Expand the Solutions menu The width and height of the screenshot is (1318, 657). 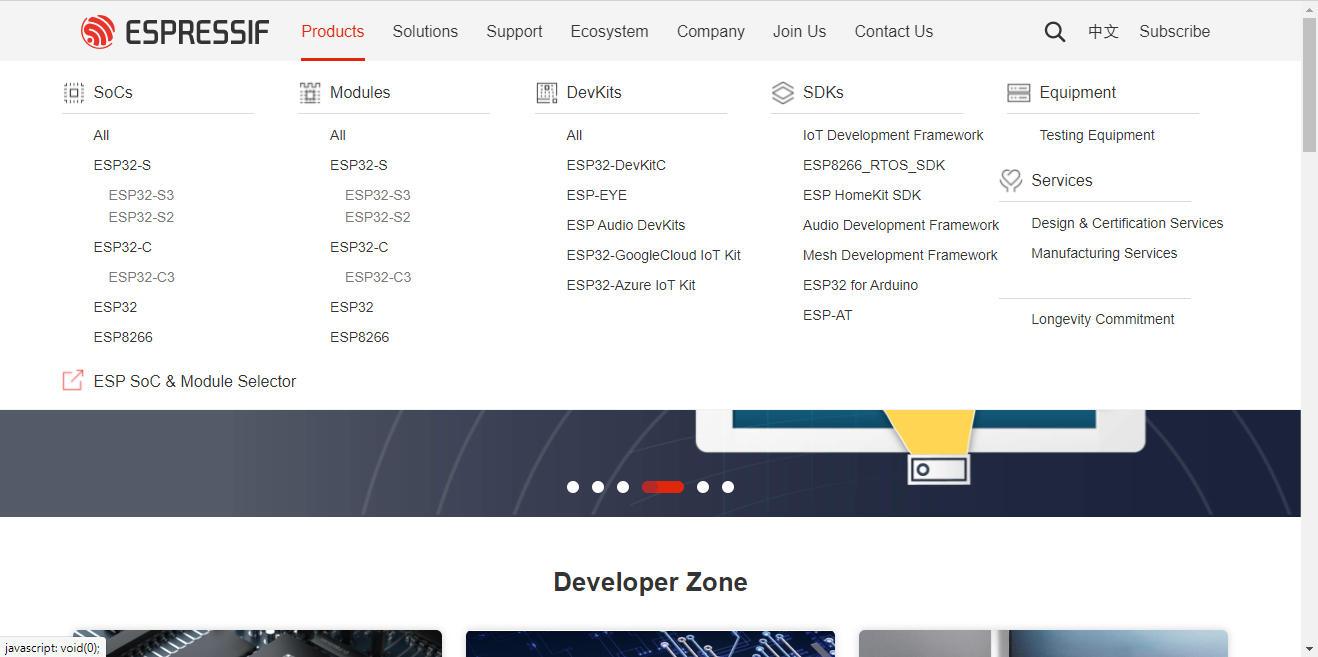pos(425,31)
